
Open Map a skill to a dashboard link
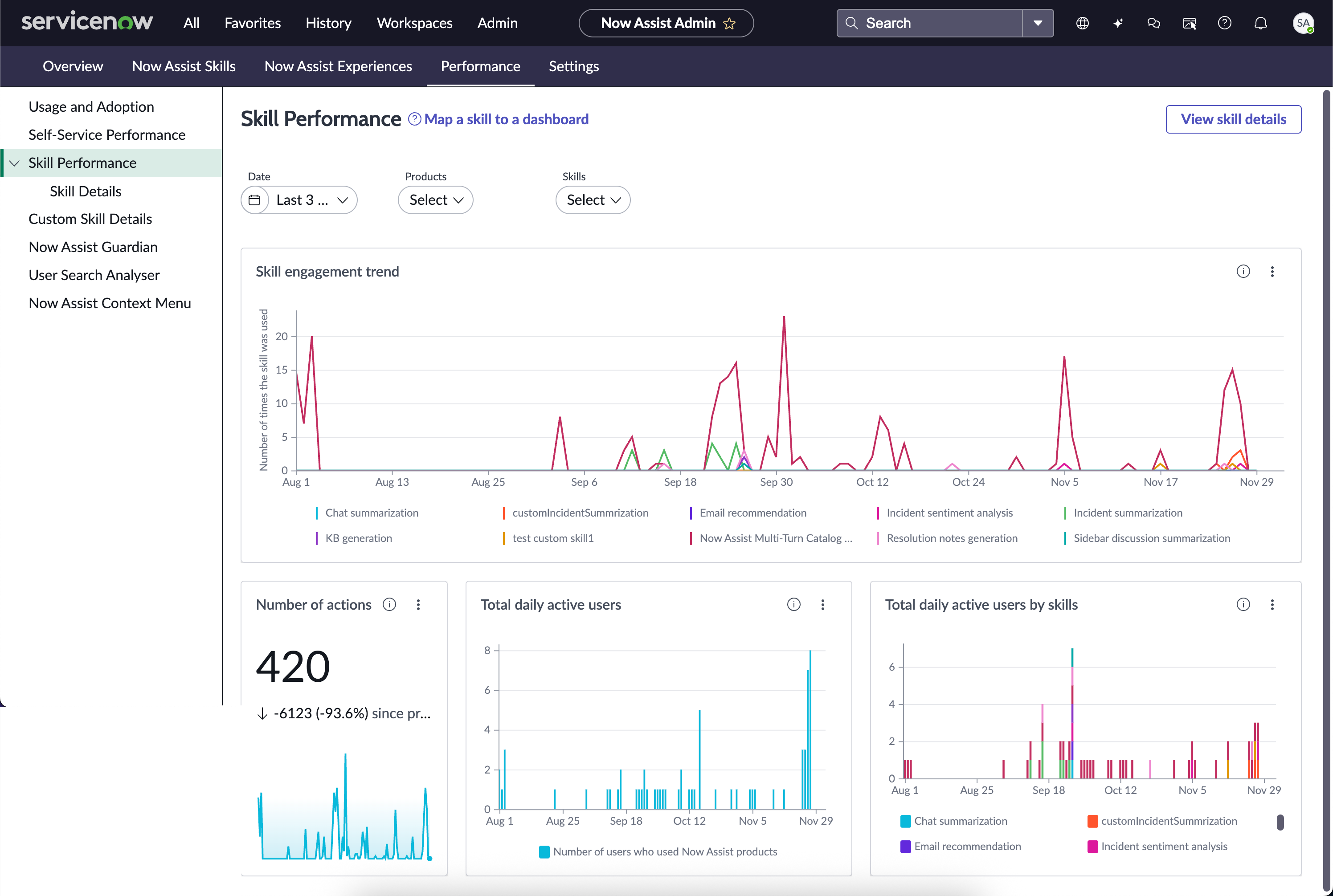tap(506, 119)
